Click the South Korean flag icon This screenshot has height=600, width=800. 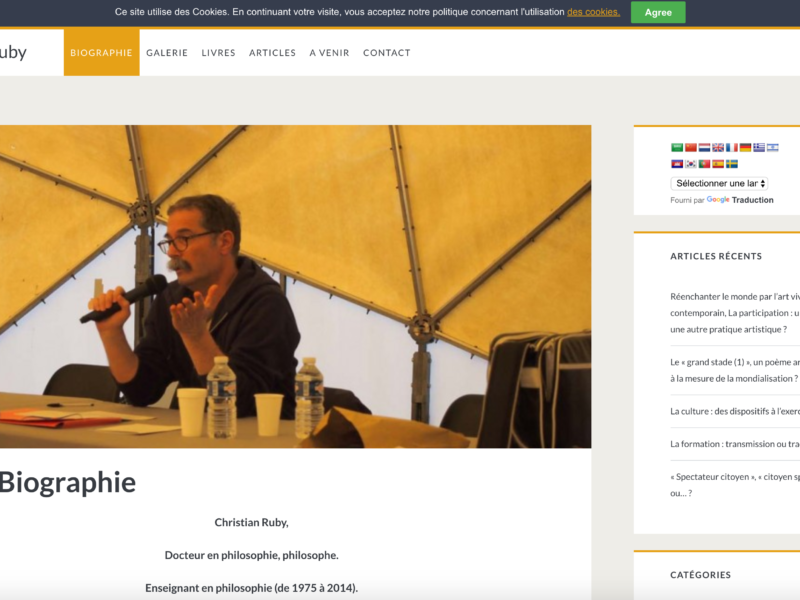click(x=690, y=164)
